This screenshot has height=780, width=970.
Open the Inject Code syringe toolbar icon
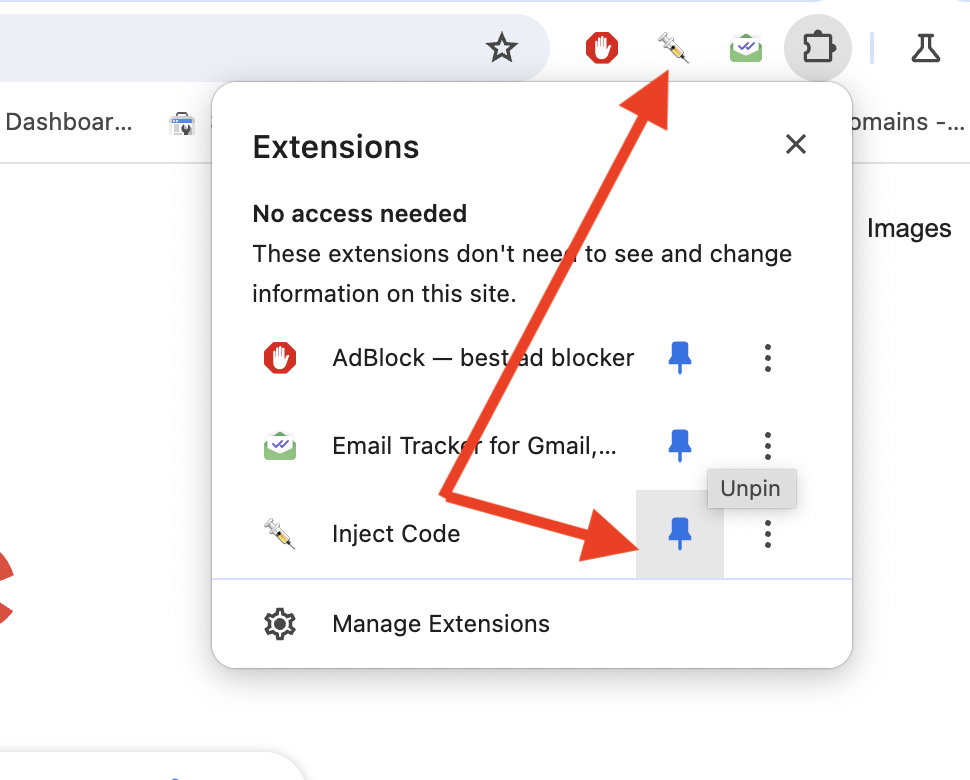point(673,48)
